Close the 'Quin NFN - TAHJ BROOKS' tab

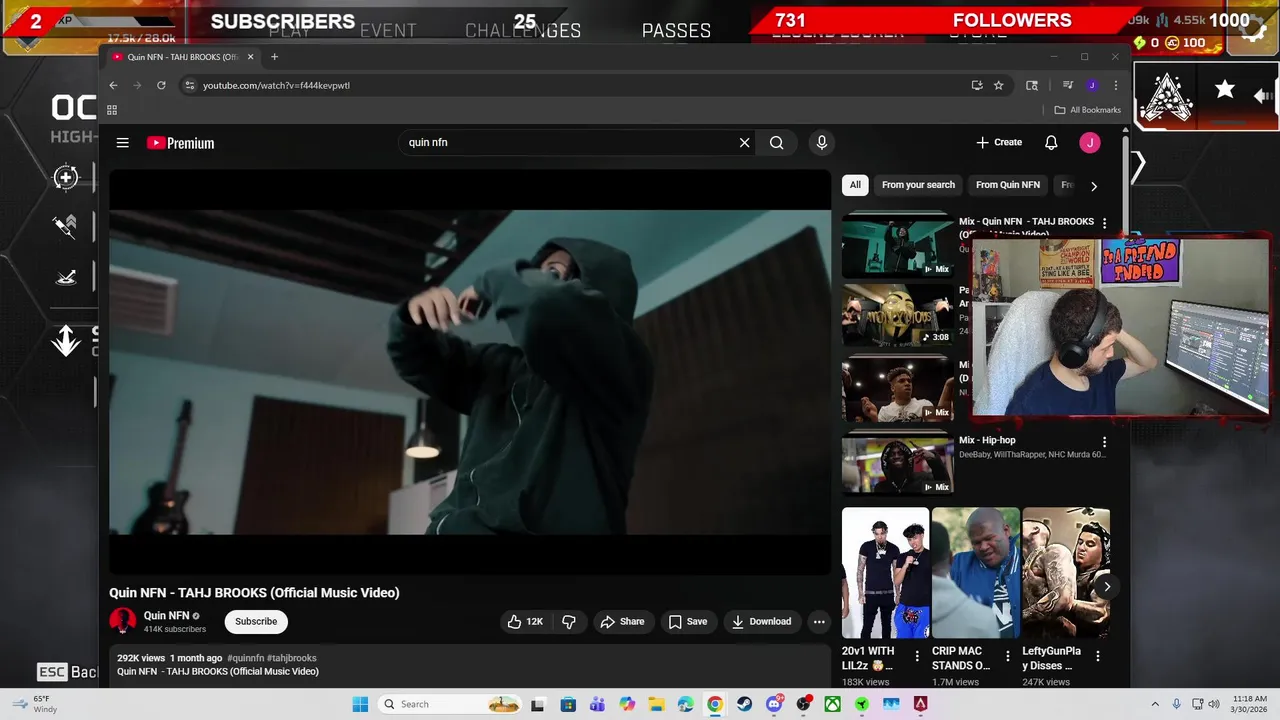tap(250, 57)
